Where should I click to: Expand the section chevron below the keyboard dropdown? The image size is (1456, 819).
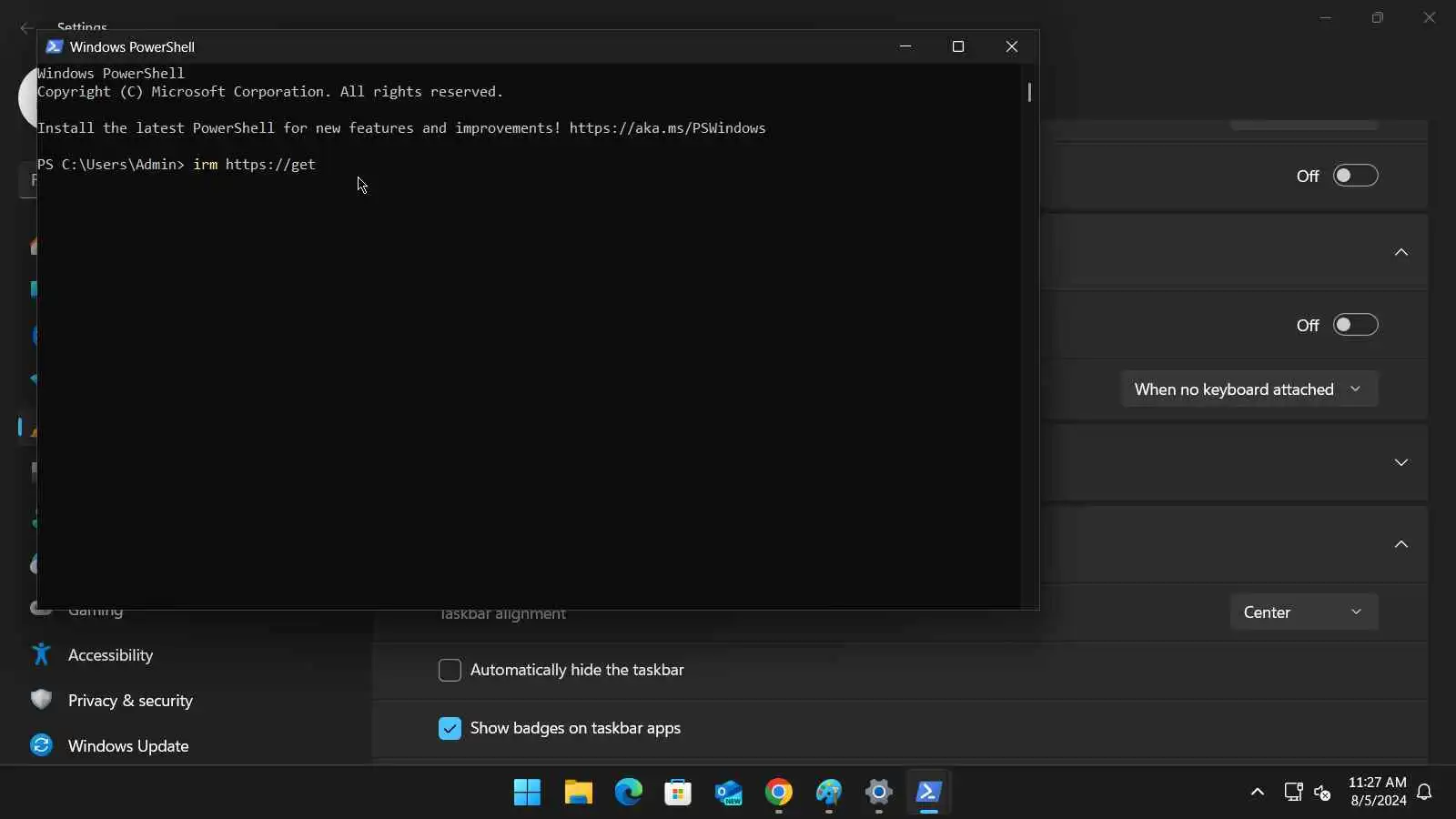1401,462
